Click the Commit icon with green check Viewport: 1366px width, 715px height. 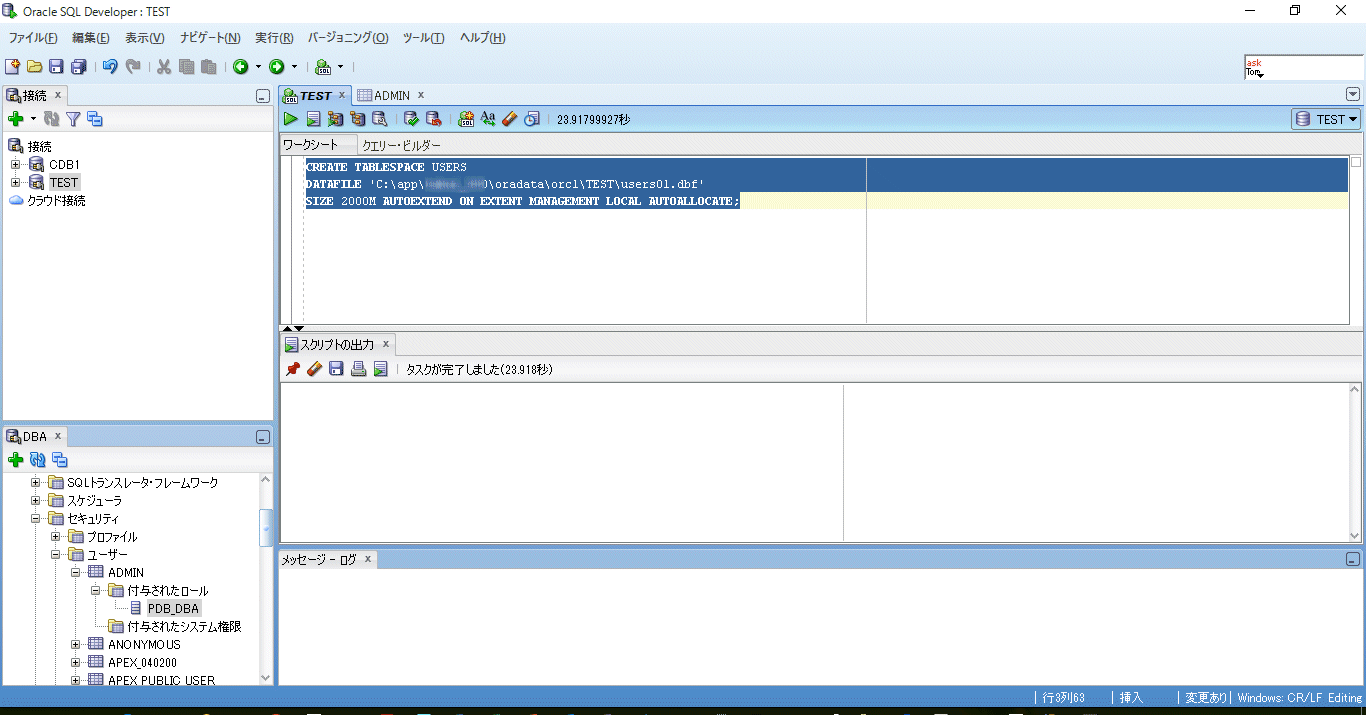(x=411, y=119)
